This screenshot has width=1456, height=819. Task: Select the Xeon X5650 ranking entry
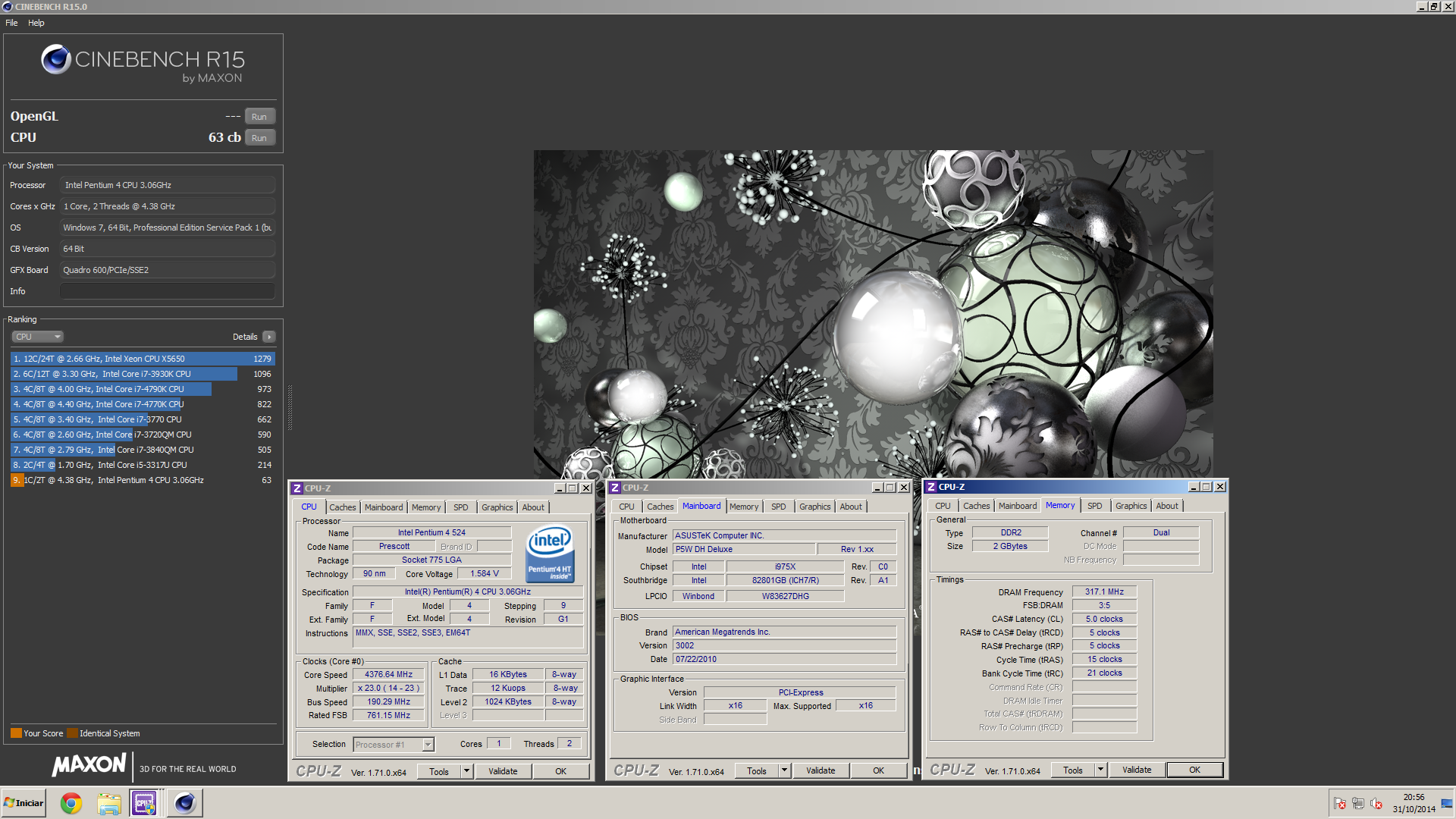[x=143, y=359]
